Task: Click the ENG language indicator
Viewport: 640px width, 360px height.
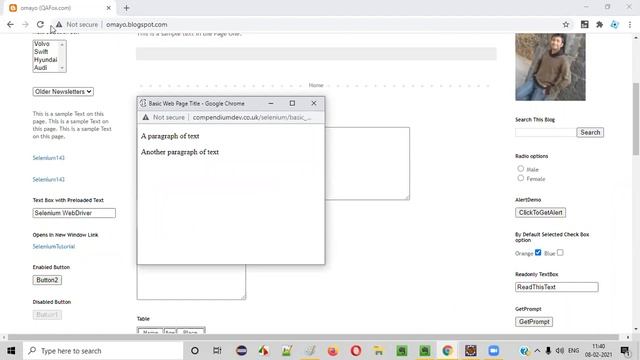Action: click(x=573, y=351)
